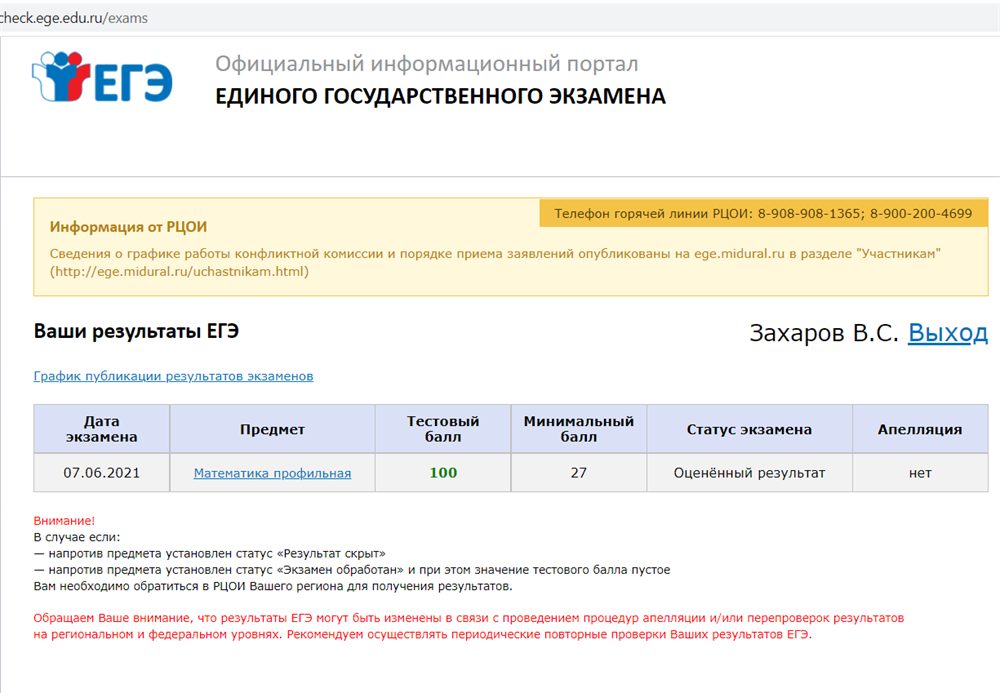The width and height of the screenshot is (1000, 693).
Task: Click the green test score 100
Action: pos(443,473)
